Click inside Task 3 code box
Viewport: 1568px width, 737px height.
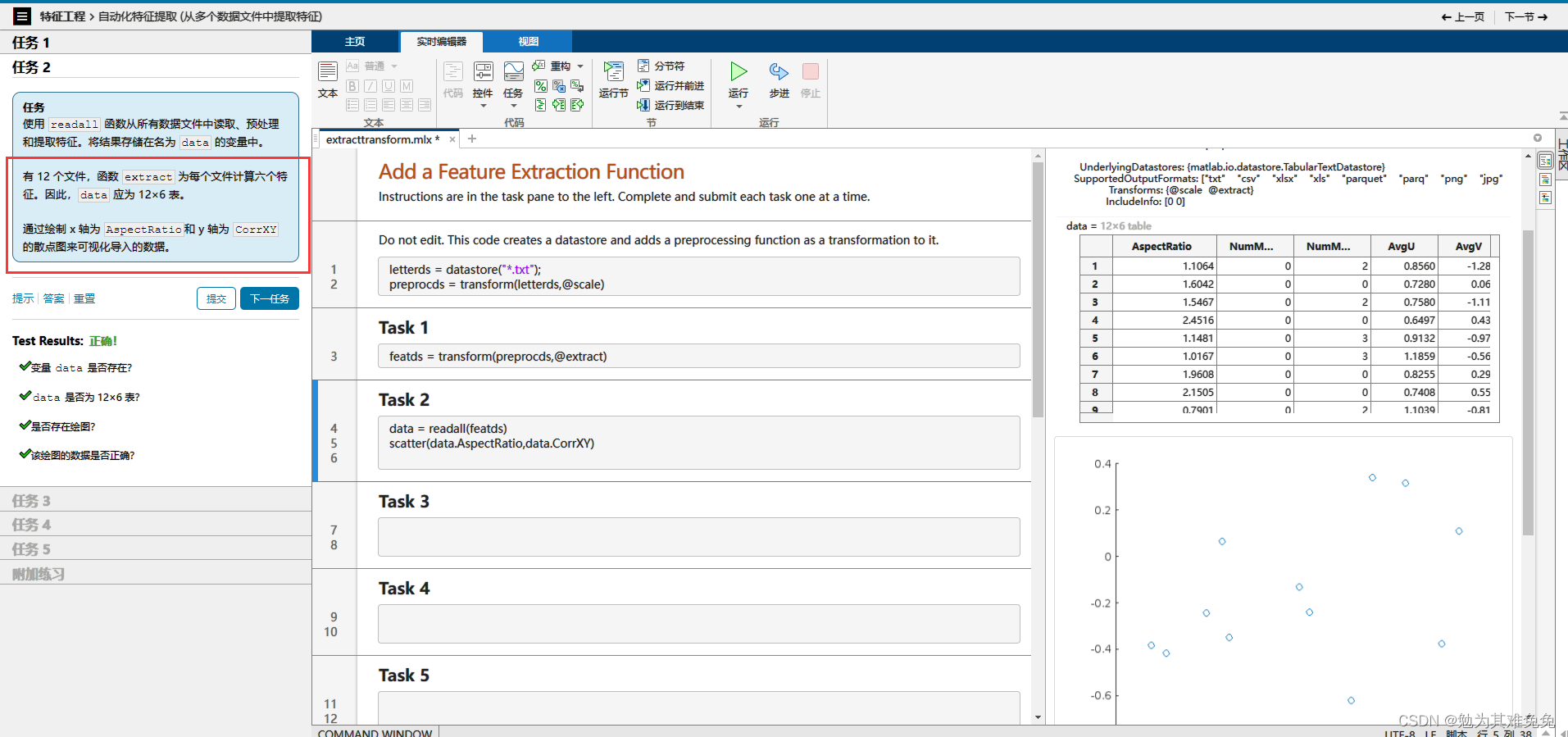click(x=698, y=537)
